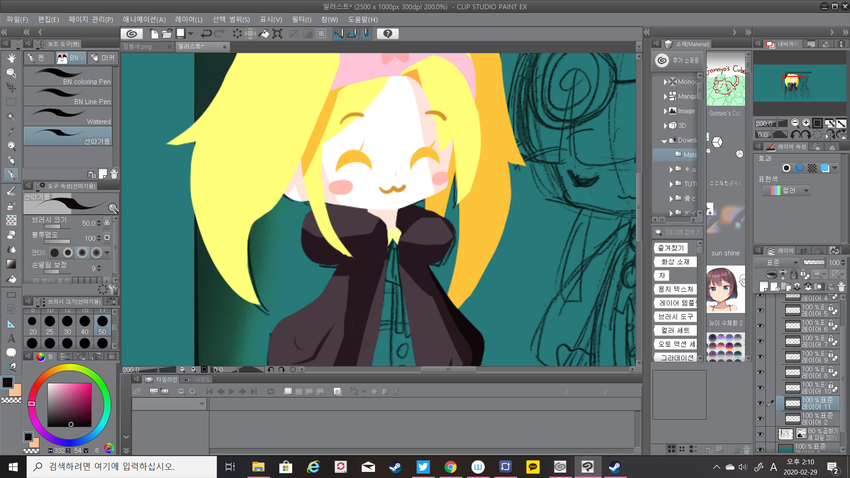Delete sub tool with trash icon
Image resolution: width=850 pixels, height=478 pixels.
[x=114, y=174]
